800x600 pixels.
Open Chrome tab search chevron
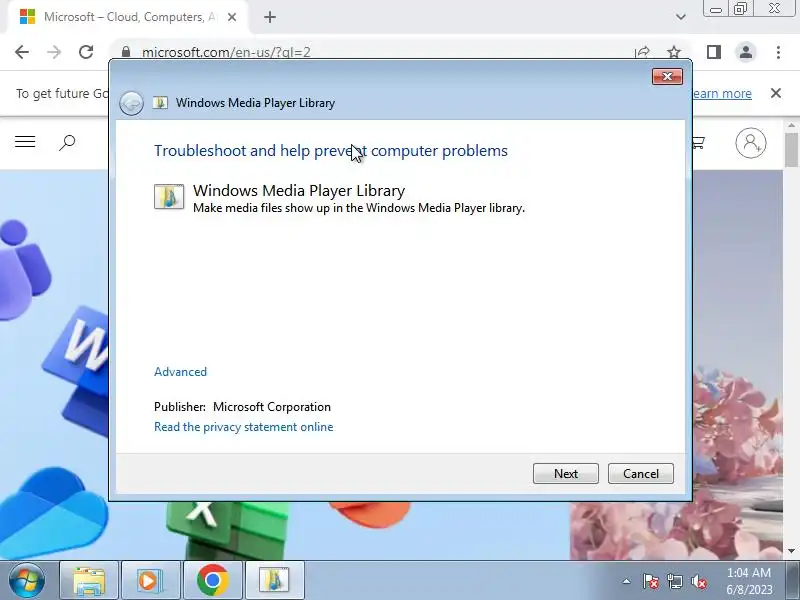(x=681, y=17)
